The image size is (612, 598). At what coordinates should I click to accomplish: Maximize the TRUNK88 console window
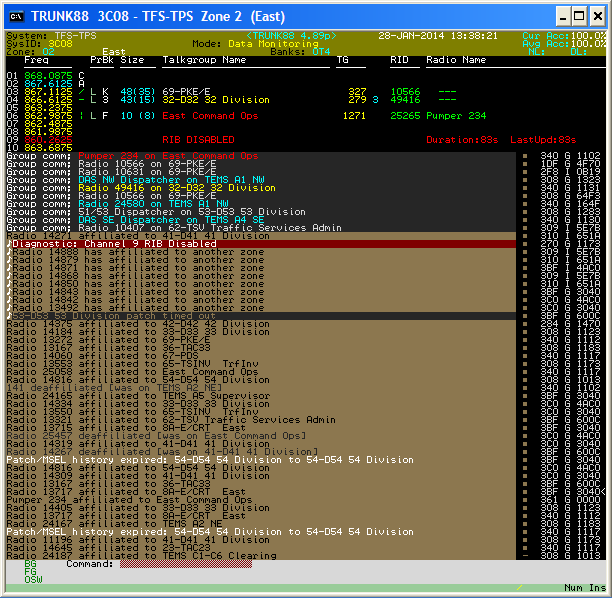click(574, 16)
